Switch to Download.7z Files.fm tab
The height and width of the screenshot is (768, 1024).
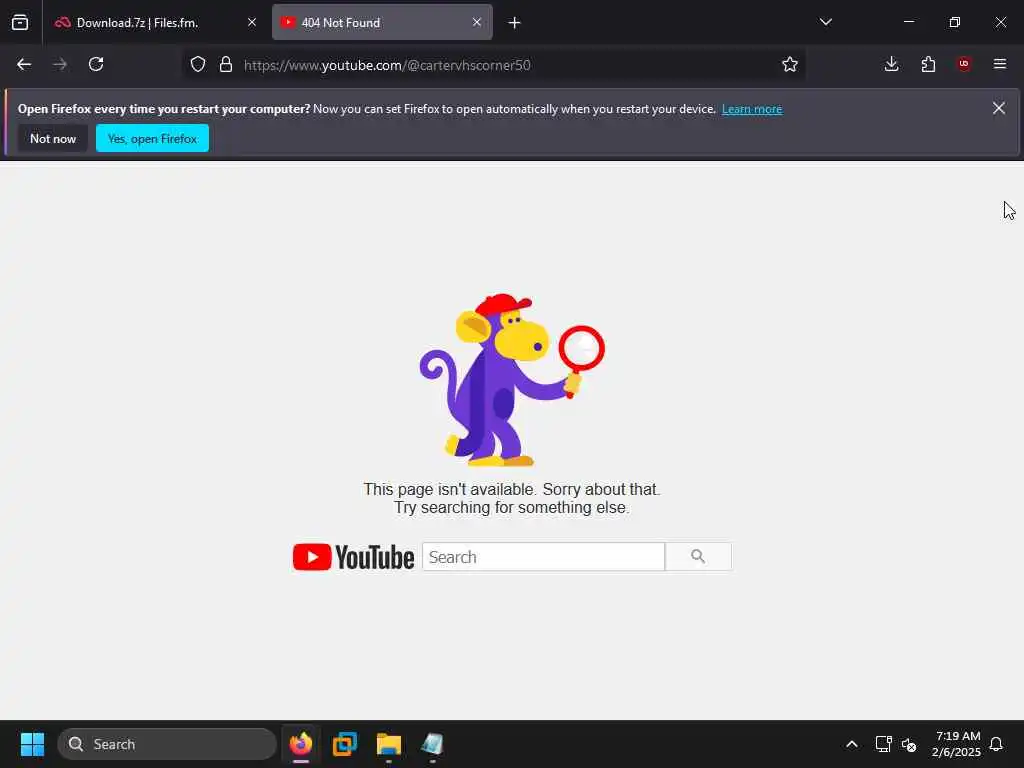[155, 22]
